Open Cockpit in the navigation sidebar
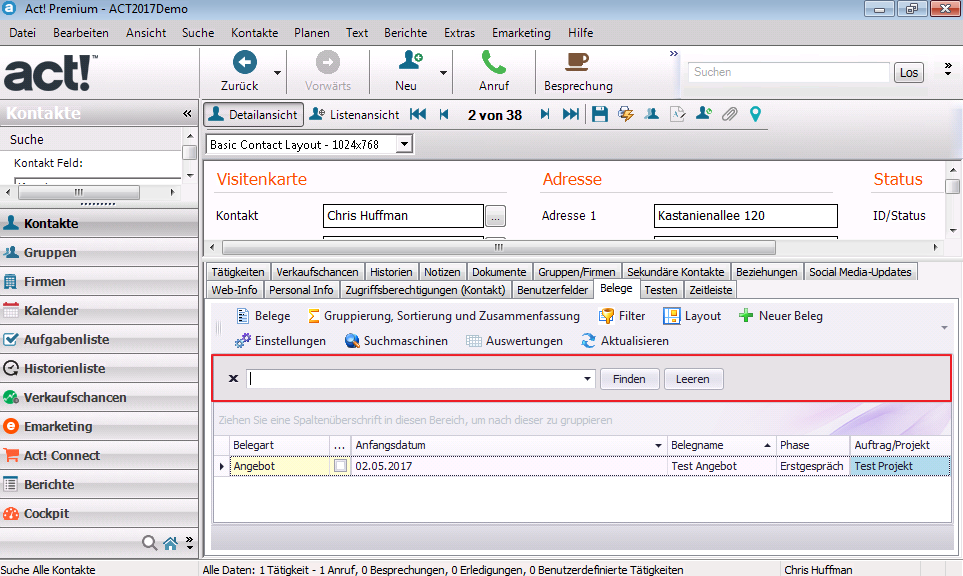The image size is (963, 576). pos(99,513)
